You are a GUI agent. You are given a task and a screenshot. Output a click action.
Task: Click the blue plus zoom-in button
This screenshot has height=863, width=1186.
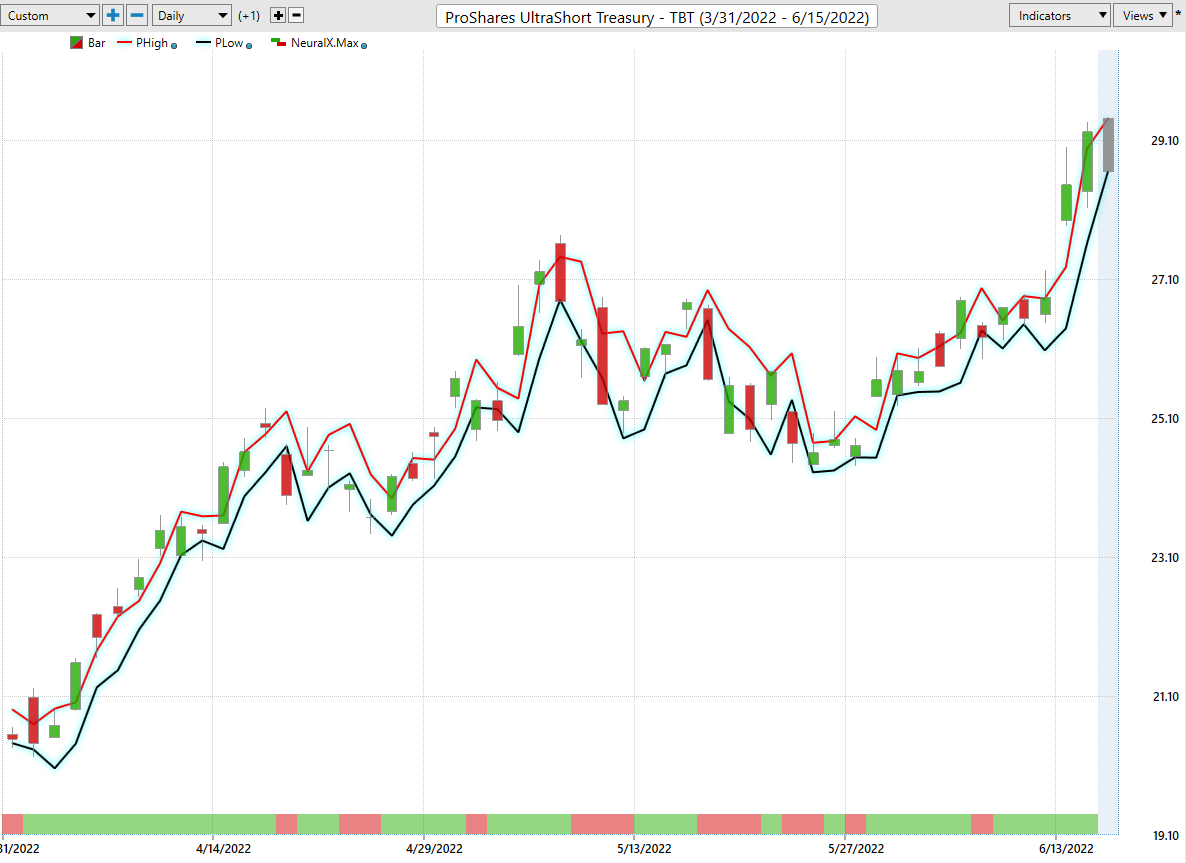(113, 15)
